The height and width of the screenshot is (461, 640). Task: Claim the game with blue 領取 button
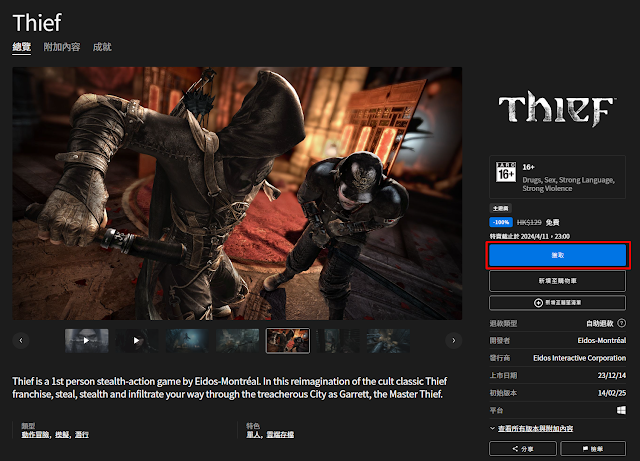[558, 255]
